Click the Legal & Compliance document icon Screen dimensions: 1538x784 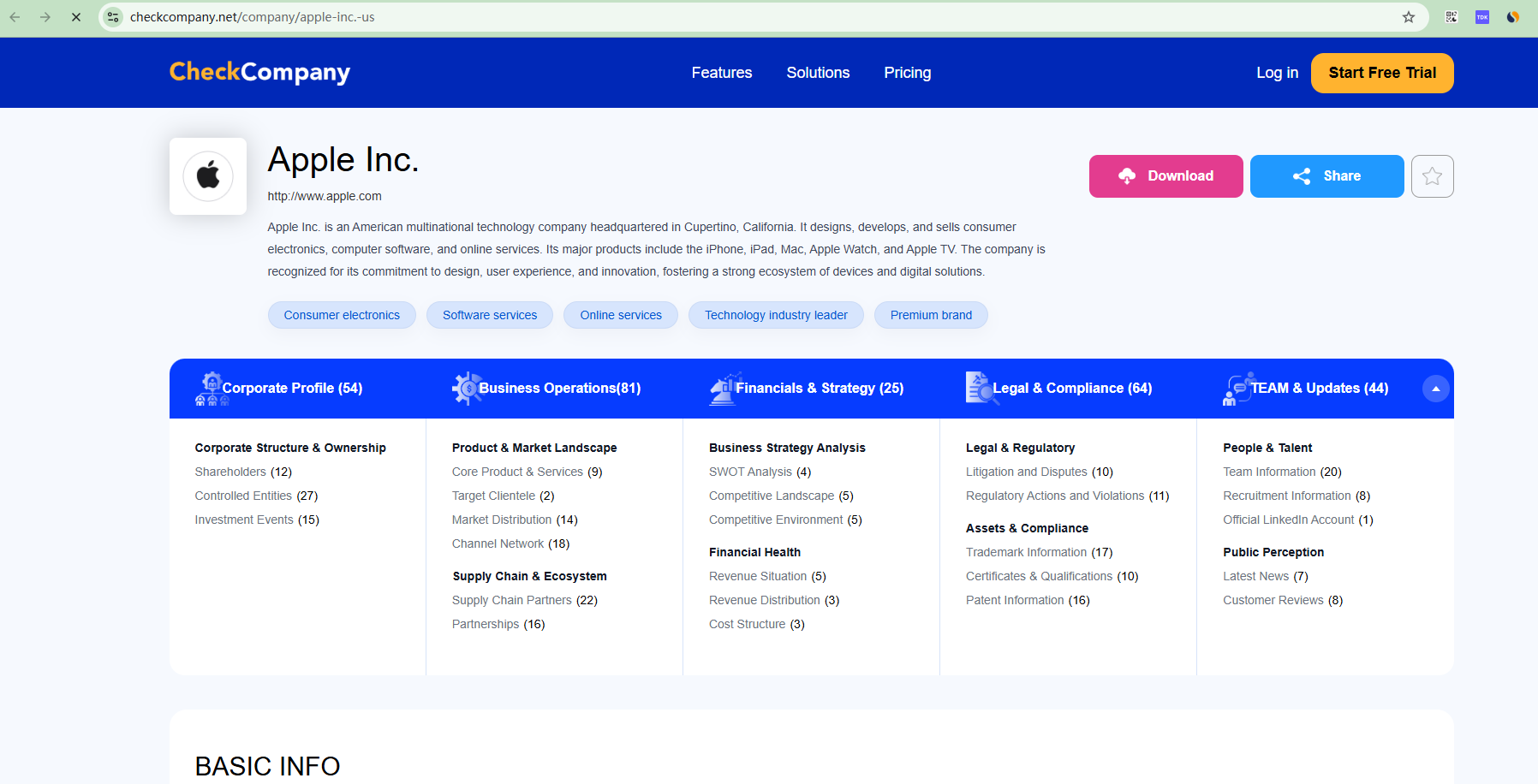979,388
